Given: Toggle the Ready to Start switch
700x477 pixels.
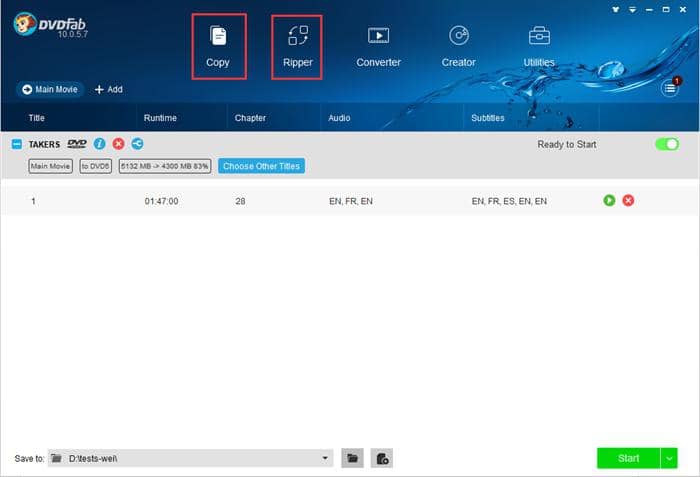Looking at the screenshot, I should point(666,144).
